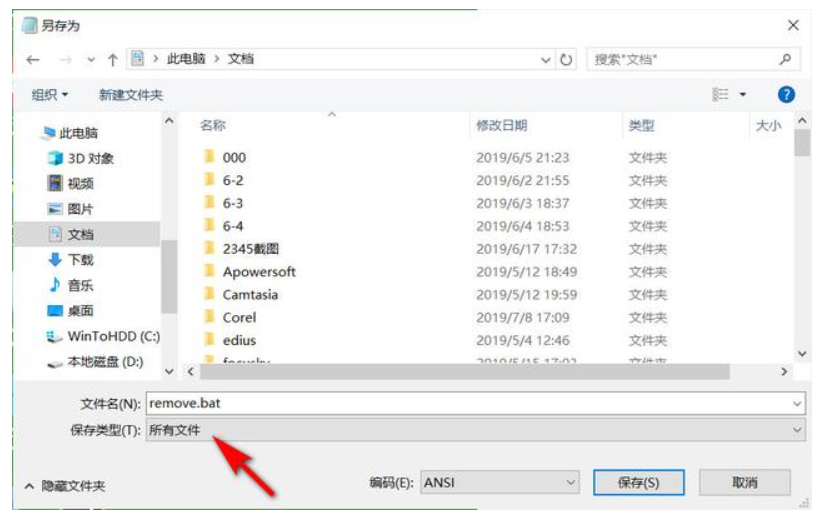Select the 6-4 folder

[233, 226]
